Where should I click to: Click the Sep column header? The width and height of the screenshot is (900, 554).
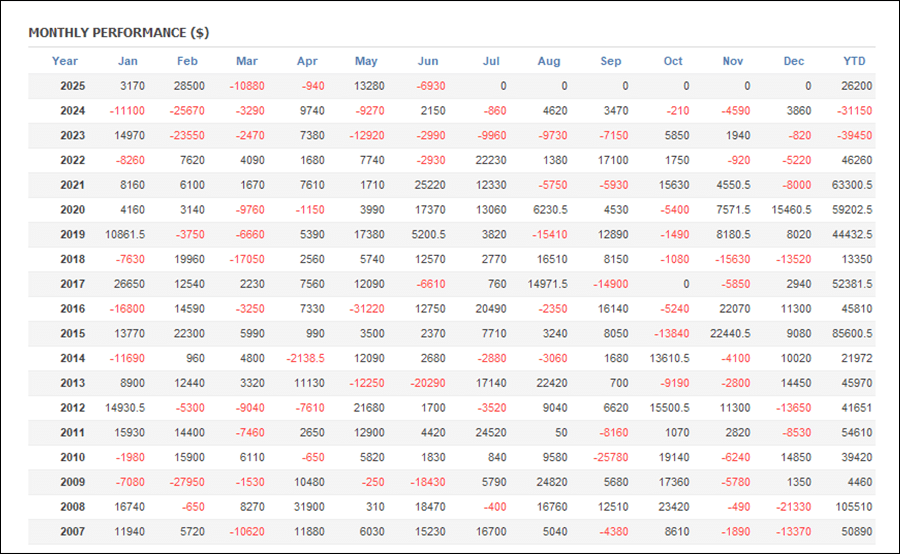611,61
